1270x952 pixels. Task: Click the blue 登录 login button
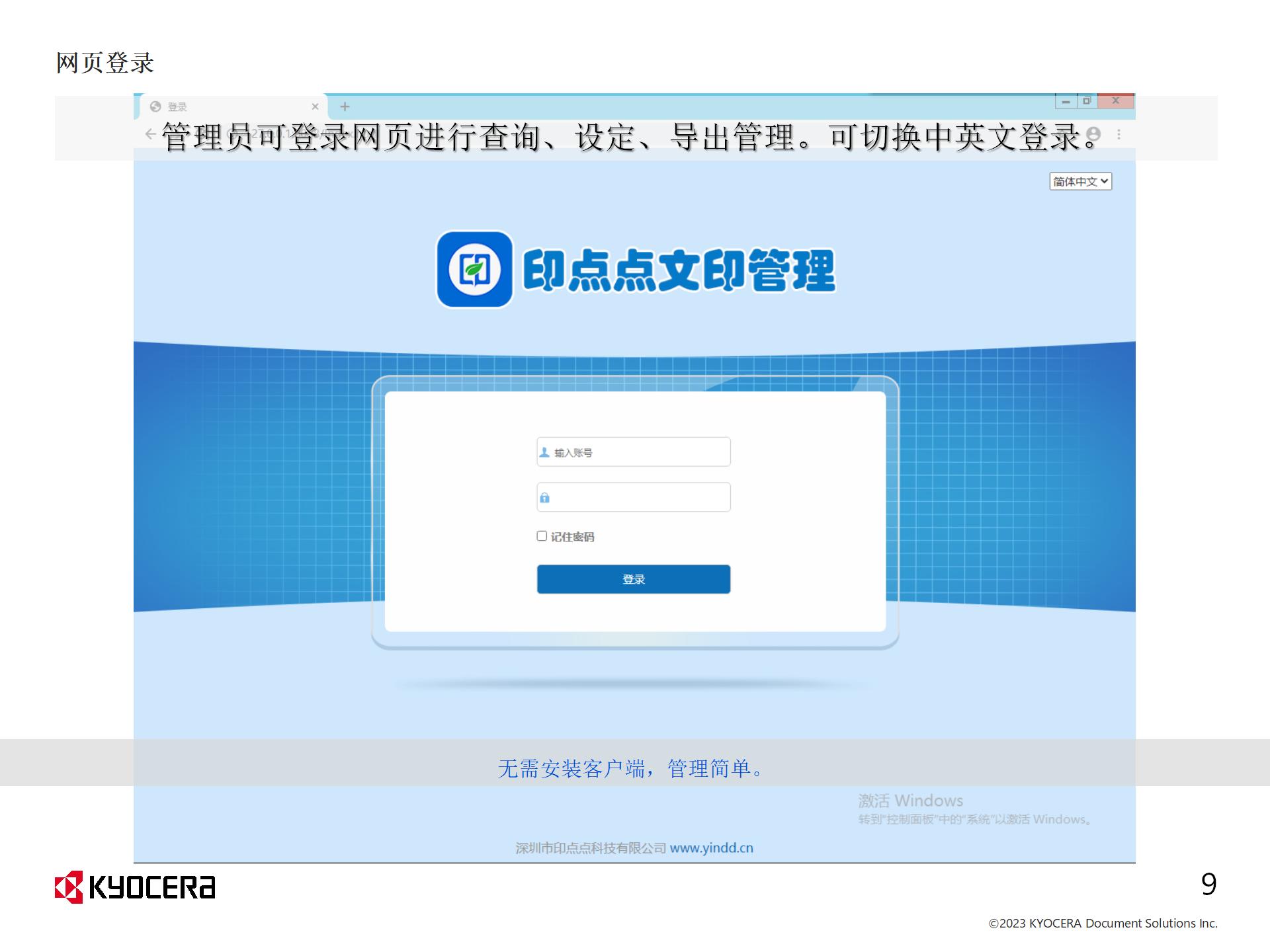tap(633, 579)
